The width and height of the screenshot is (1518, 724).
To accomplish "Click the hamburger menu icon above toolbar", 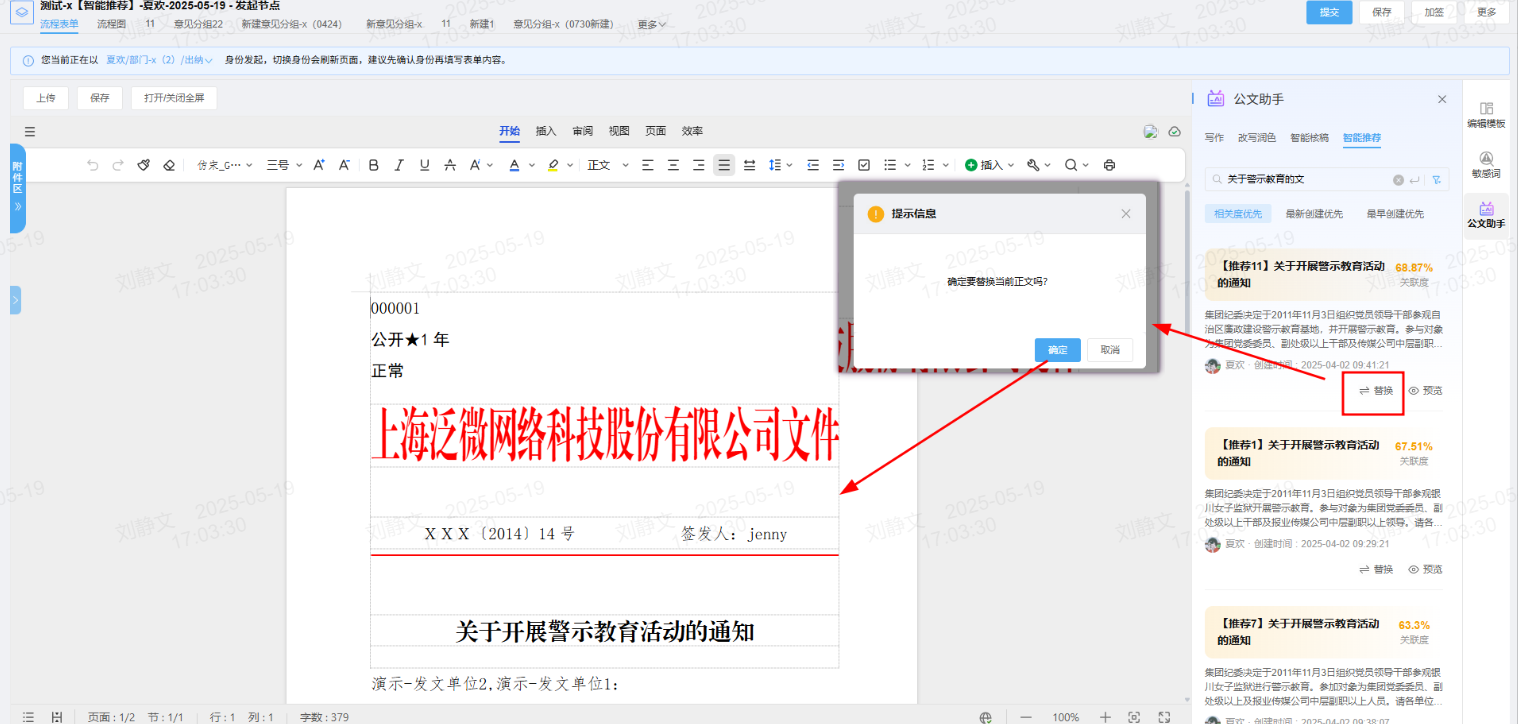I will (x=29, y=131).
